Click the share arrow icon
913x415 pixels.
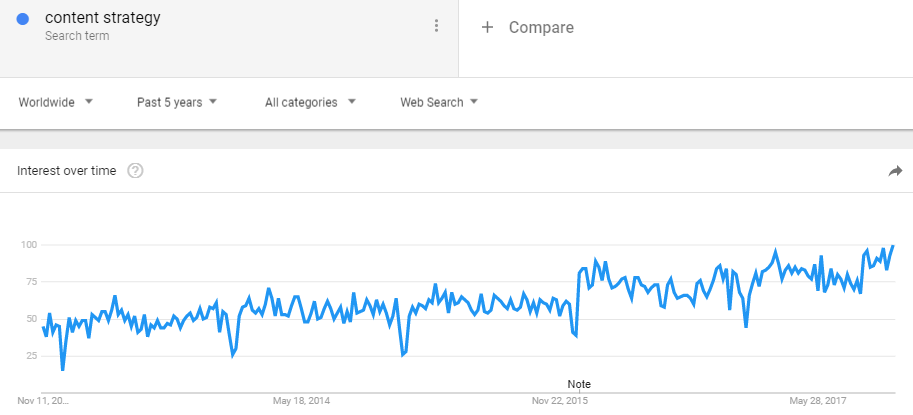click(895, 171)
